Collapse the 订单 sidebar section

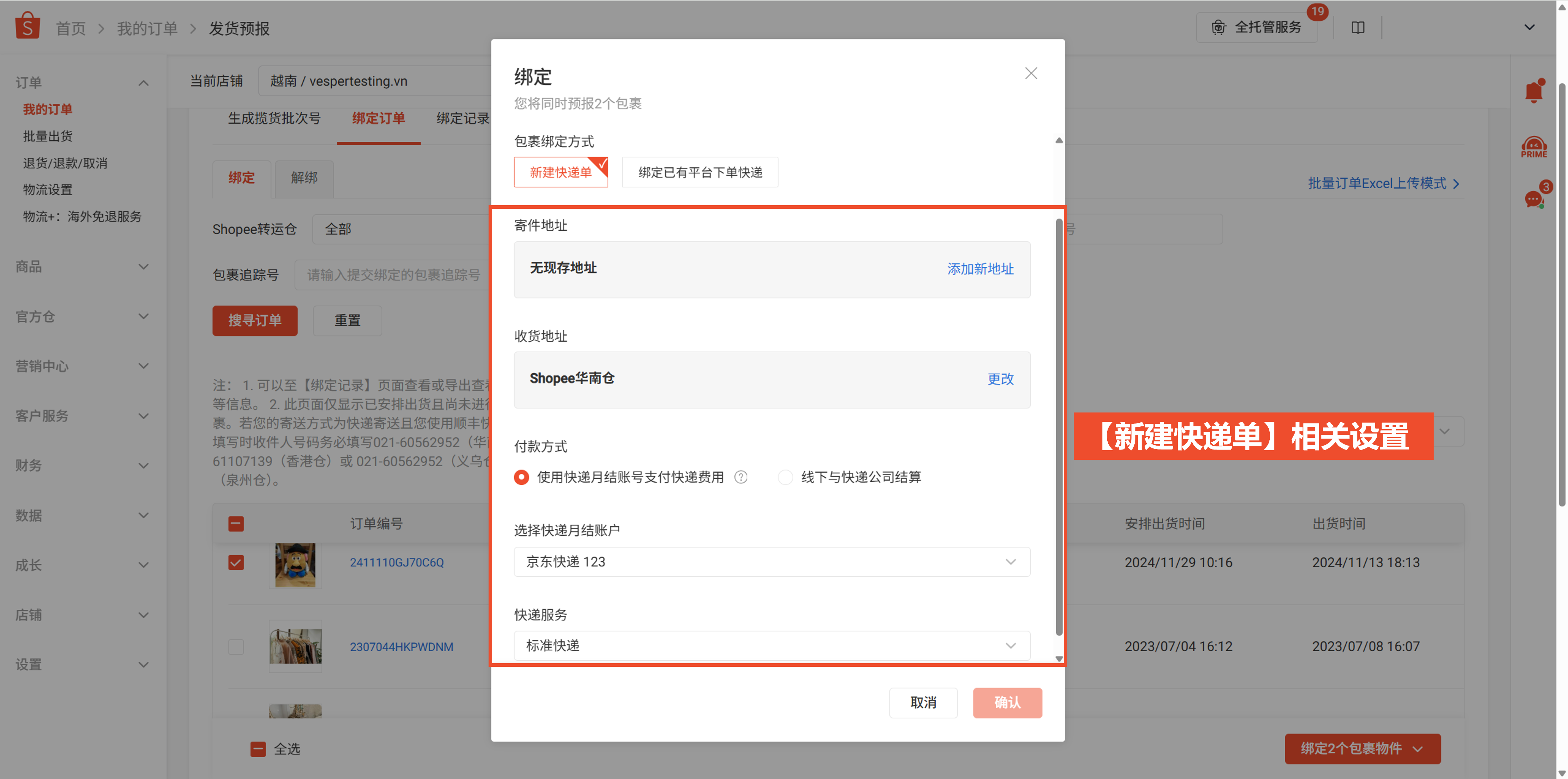pos(144,83)
